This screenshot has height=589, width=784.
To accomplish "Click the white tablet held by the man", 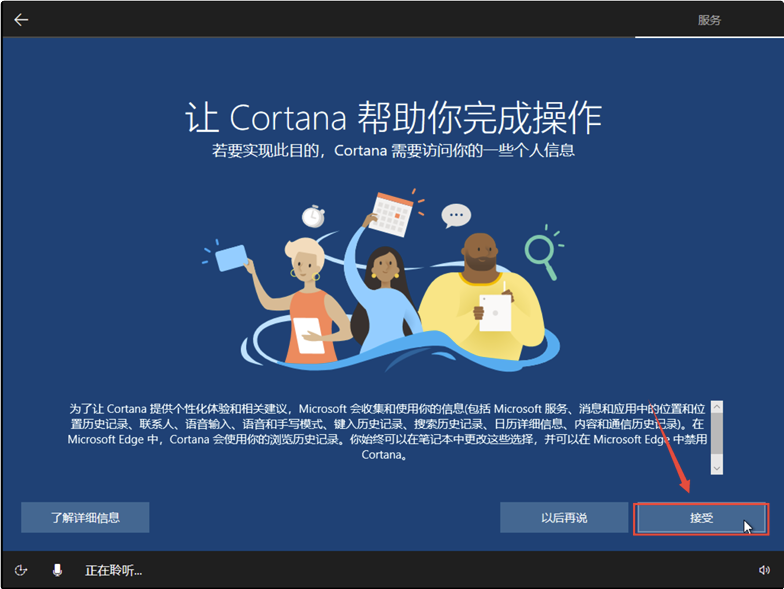I will pyautogui.click(x=495, y=313).
